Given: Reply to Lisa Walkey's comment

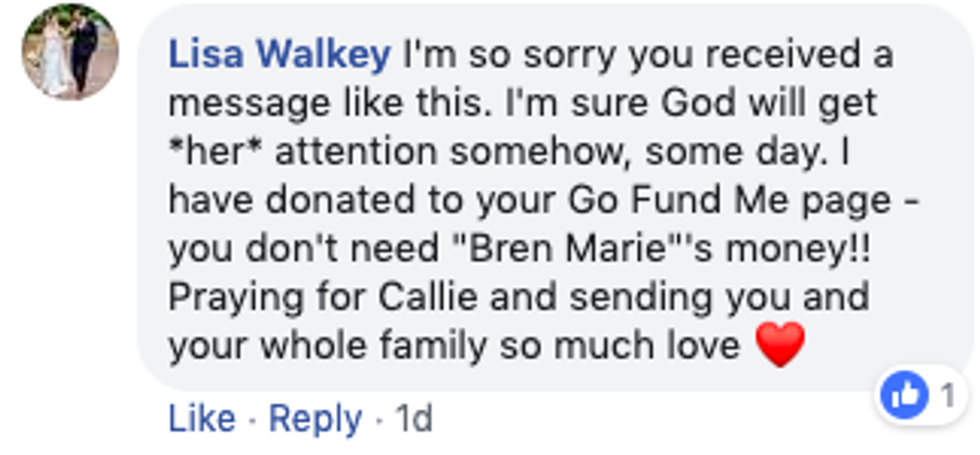Looking at the screenshot, I should pyautogui.click(x=316, y=419).
